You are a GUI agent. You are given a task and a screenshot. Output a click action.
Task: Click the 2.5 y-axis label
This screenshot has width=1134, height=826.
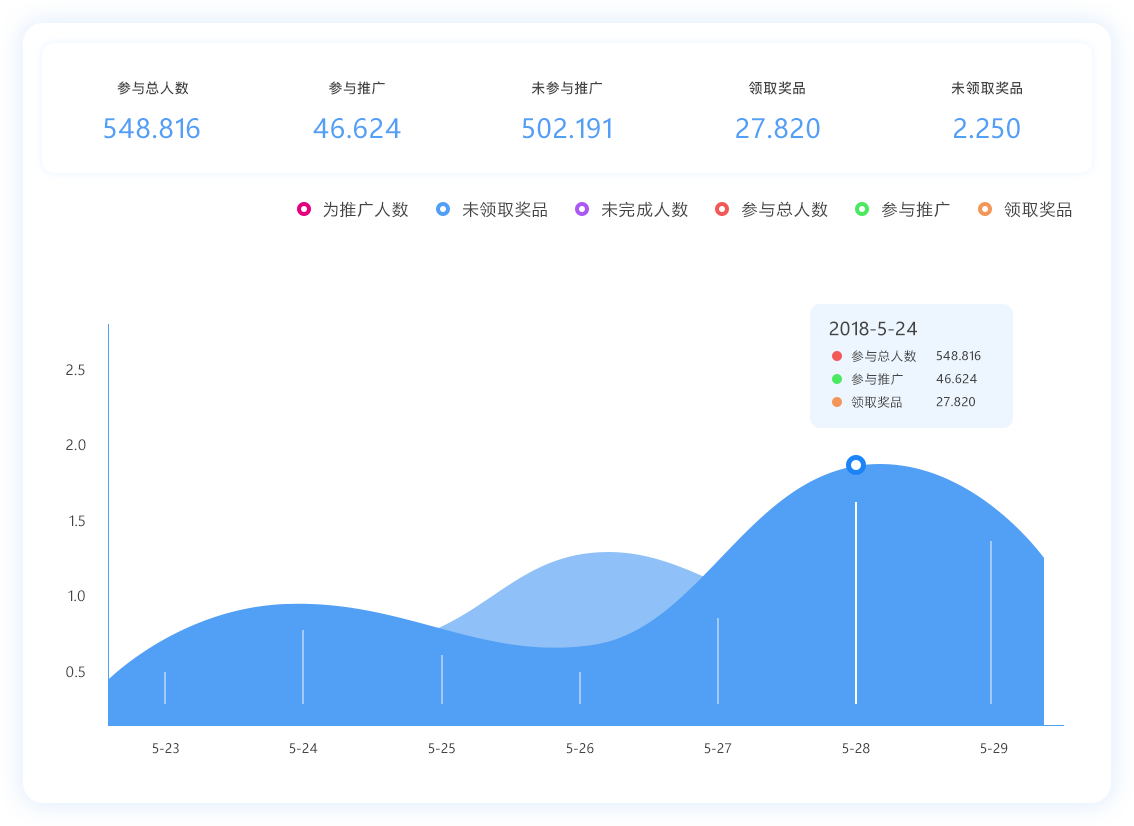75,370
